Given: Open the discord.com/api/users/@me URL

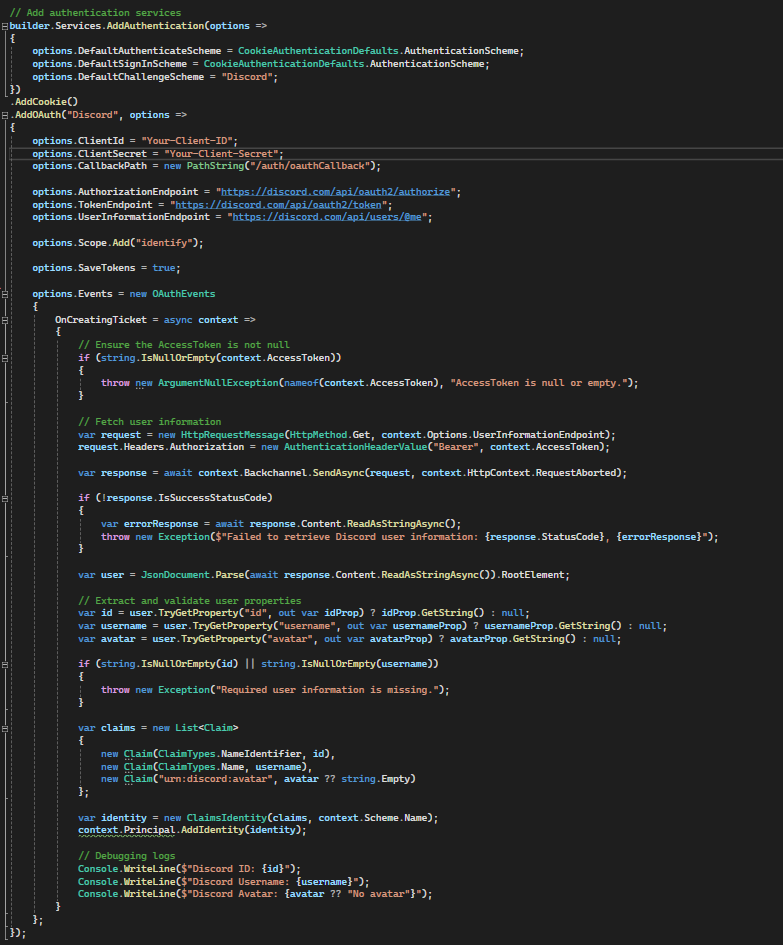Looking at the screenshot, I should point(327,217).
